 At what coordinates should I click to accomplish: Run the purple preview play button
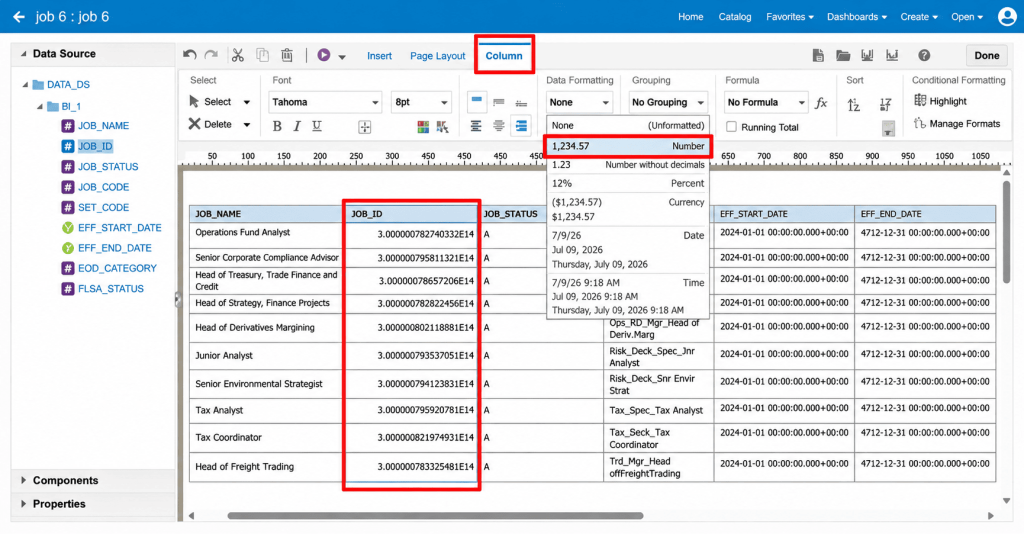[x=323, y=55]
